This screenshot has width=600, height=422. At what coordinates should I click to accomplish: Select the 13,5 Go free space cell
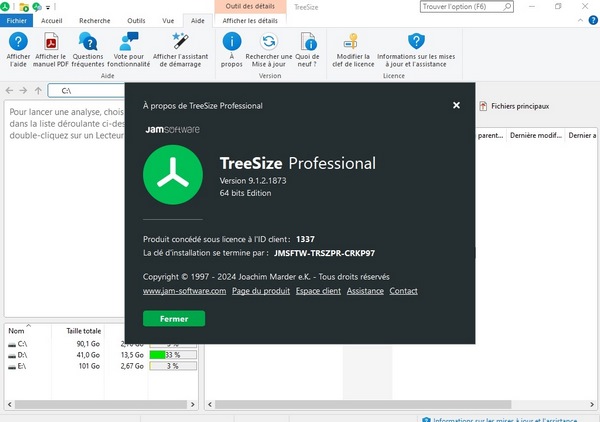[x=132, y=355]
